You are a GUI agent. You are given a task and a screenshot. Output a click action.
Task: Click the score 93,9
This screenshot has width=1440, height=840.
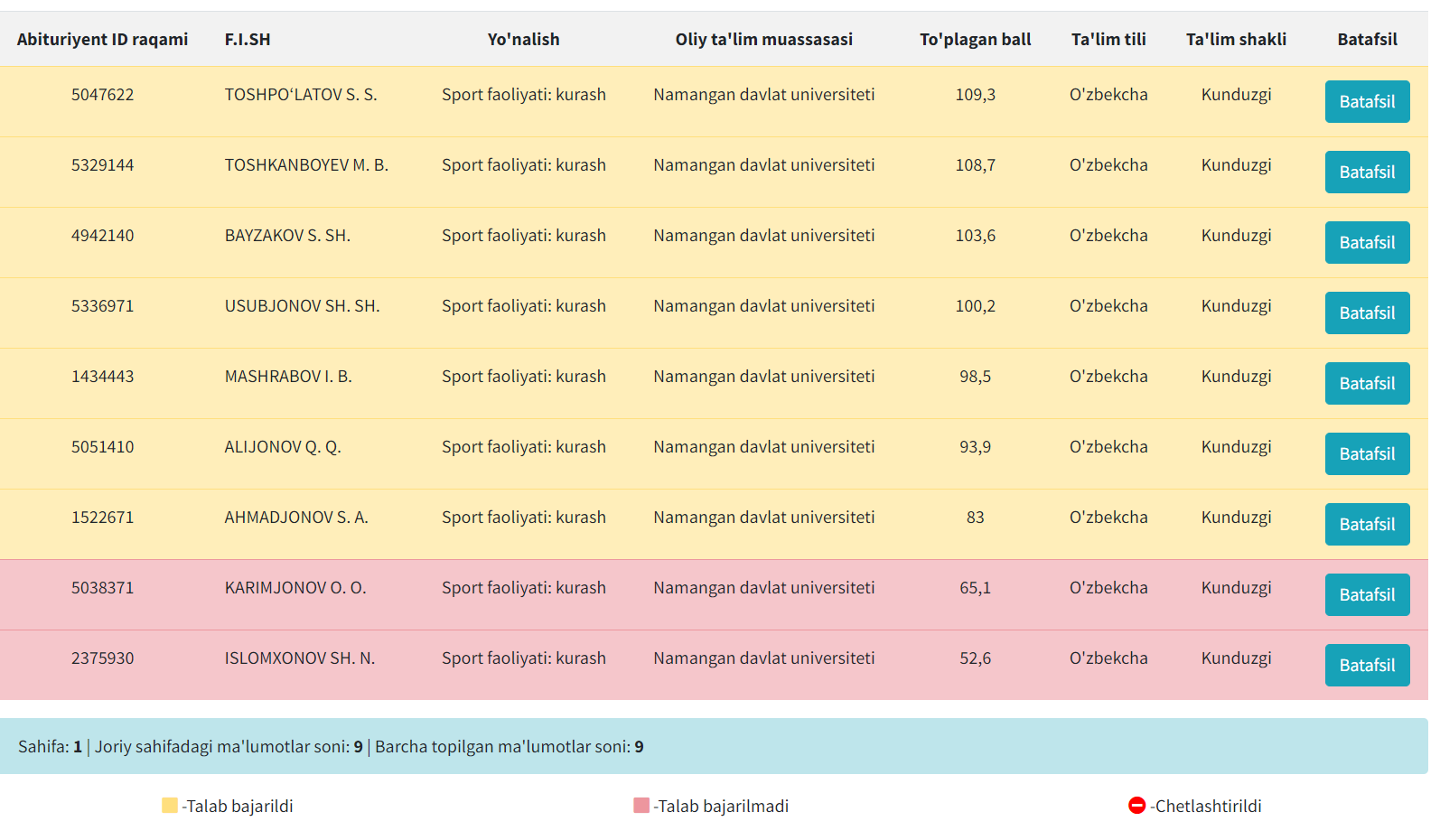pos(976,447)
